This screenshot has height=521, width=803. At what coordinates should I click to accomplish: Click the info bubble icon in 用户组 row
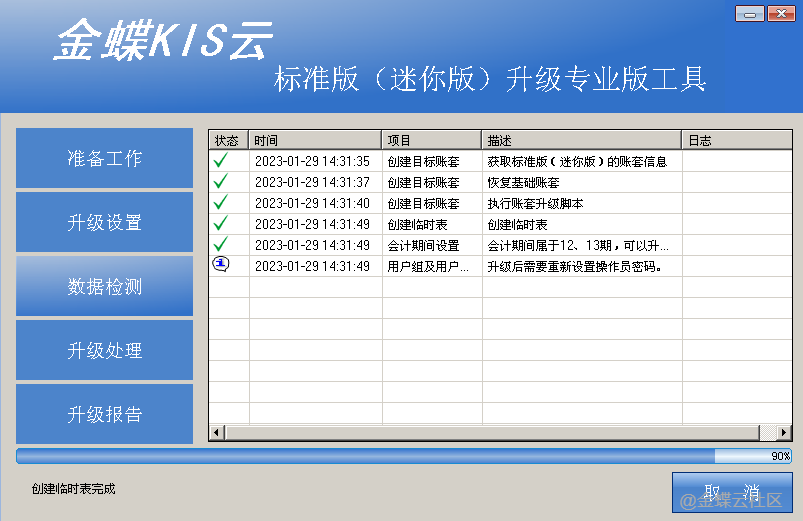[x=221, y=265]
